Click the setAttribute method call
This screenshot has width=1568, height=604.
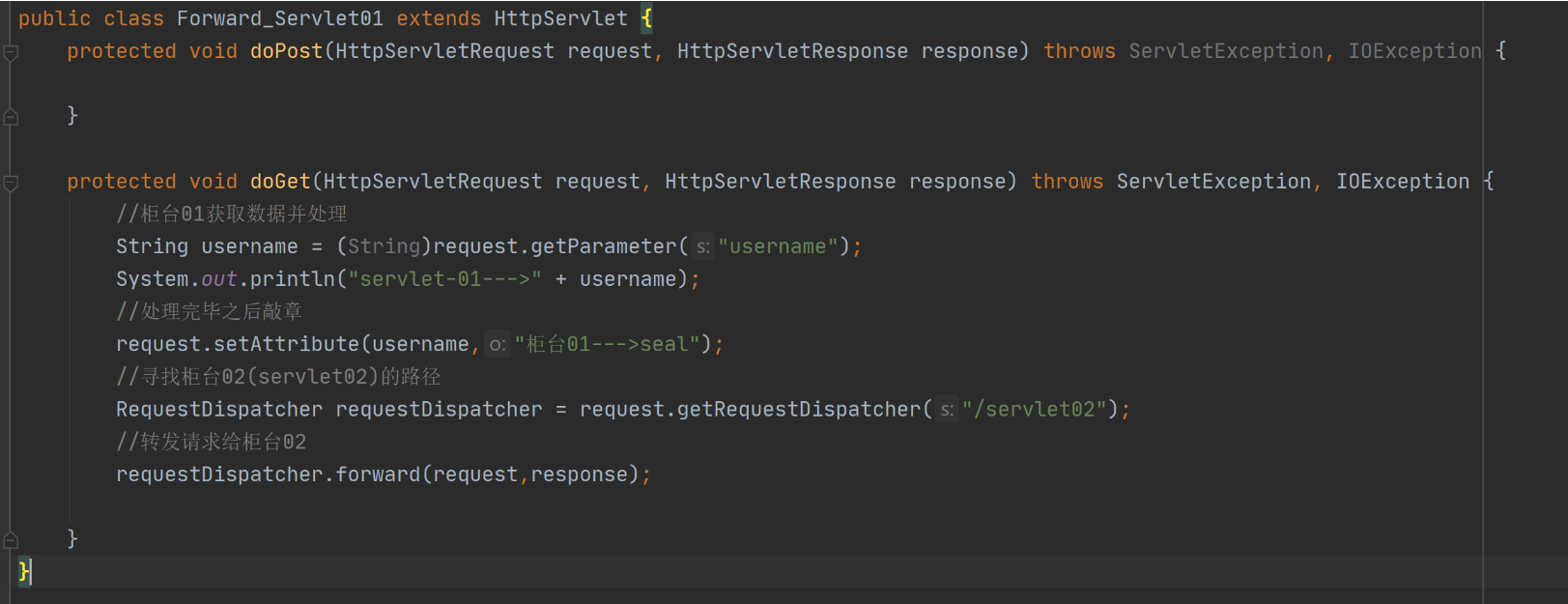pos(286,344)
